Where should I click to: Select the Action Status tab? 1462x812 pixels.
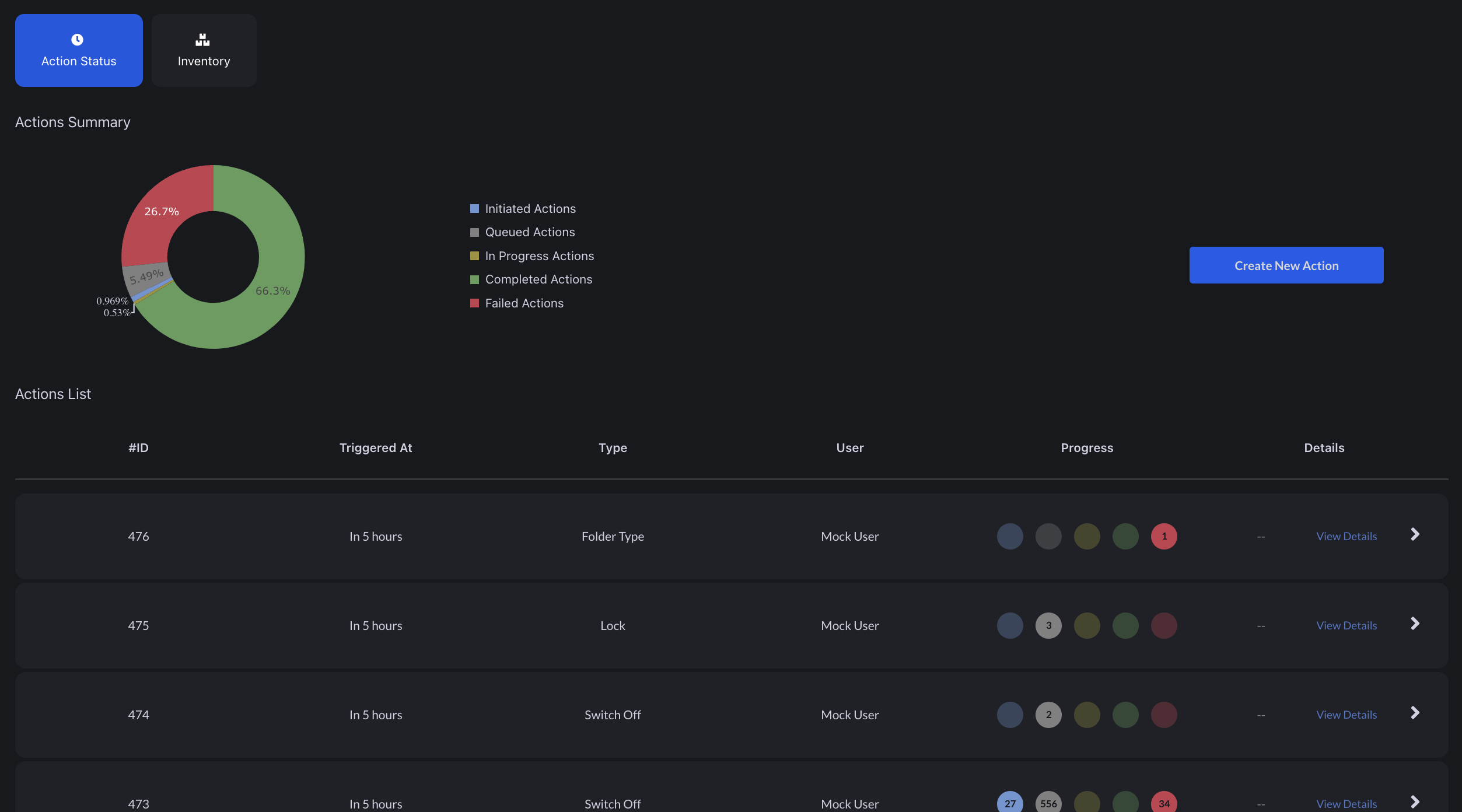coord(79,51)
